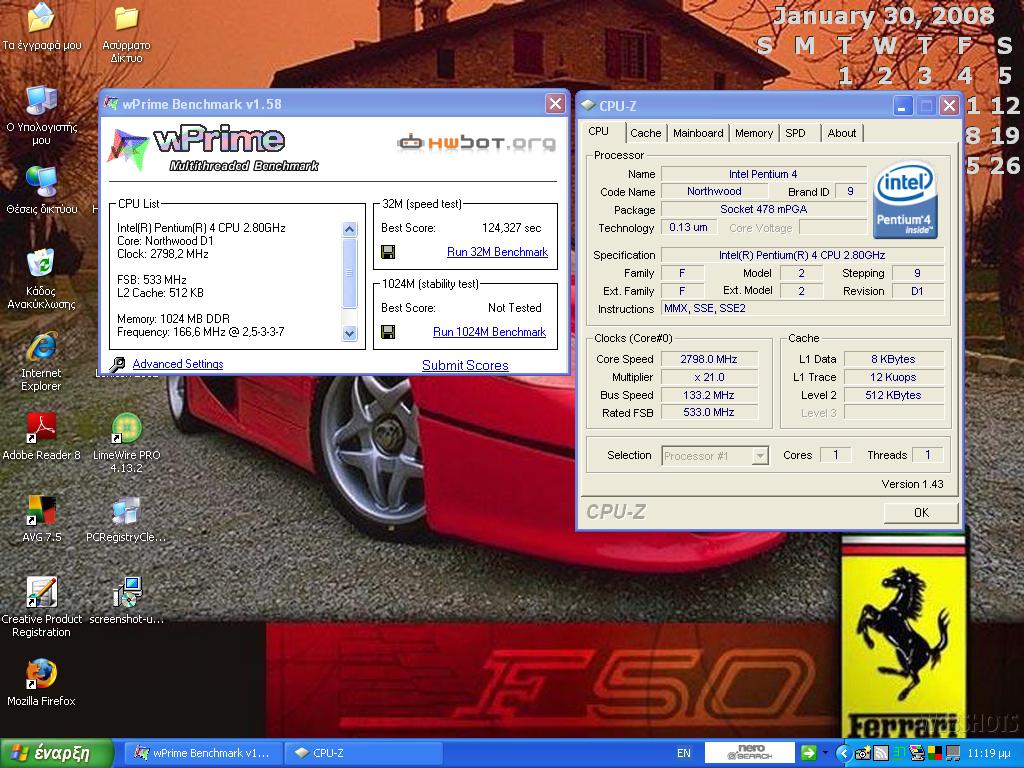Open the Start menu button
The height and width of the screenshot is (768, 1024).
[x=57, y=754]
